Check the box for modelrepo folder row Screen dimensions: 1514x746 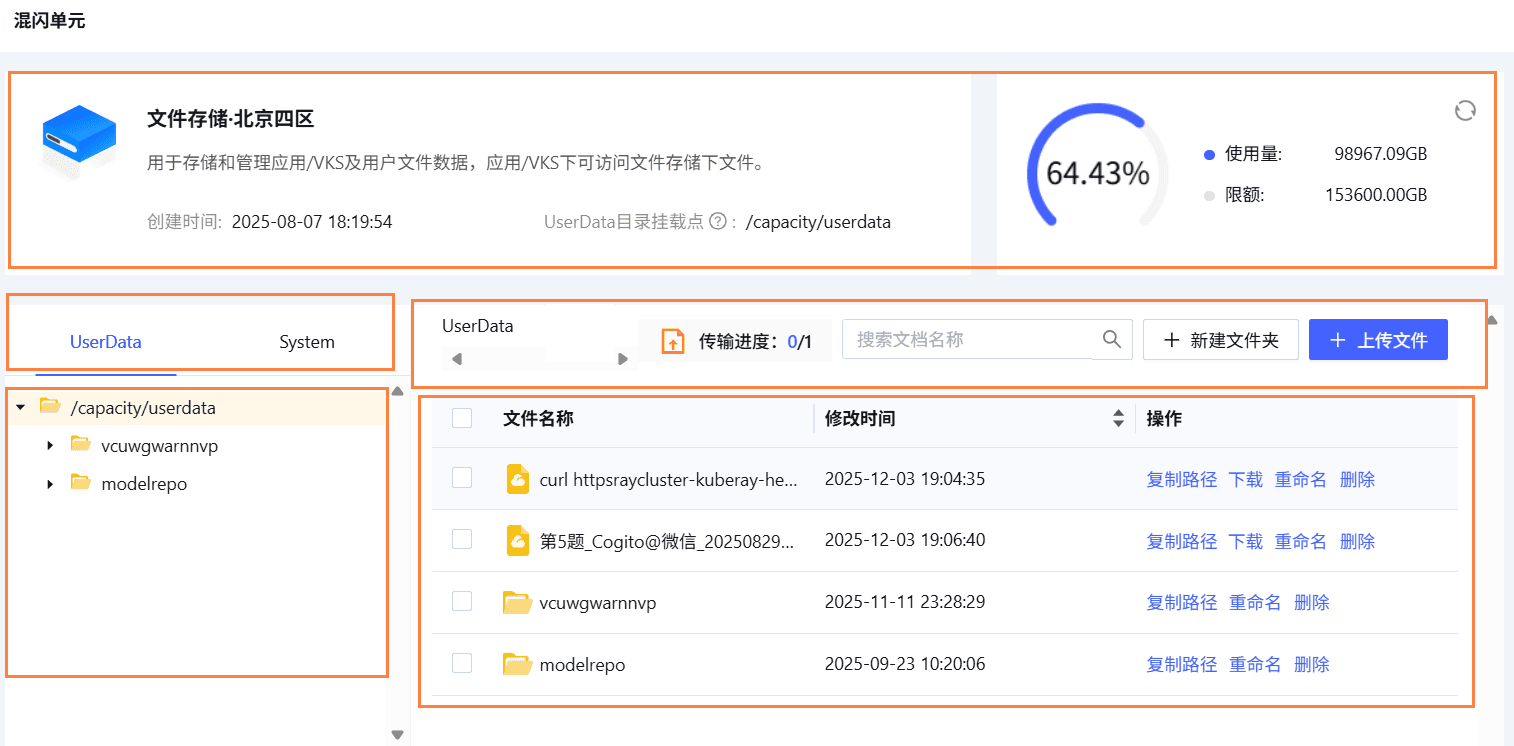coord(462,663)
